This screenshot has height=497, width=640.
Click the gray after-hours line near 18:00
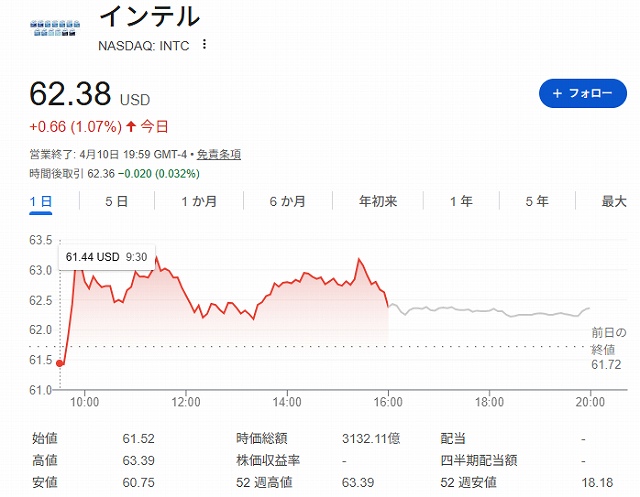tap(489, 311)
